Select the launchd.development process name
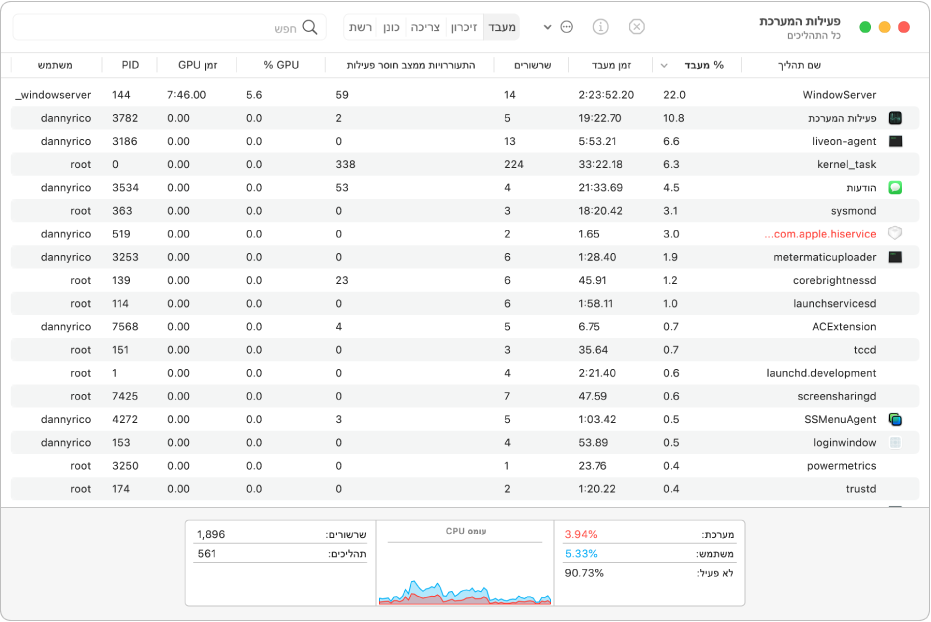 [821, 373]
